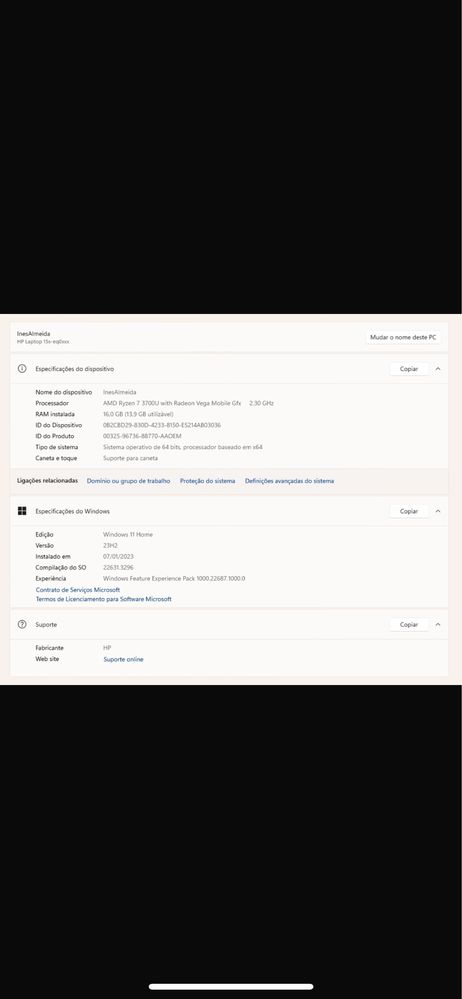This screenshot has height=999, width=462.
Task: Collapse the Especificações do dispositivo section chevron
Action: point(438,369)
